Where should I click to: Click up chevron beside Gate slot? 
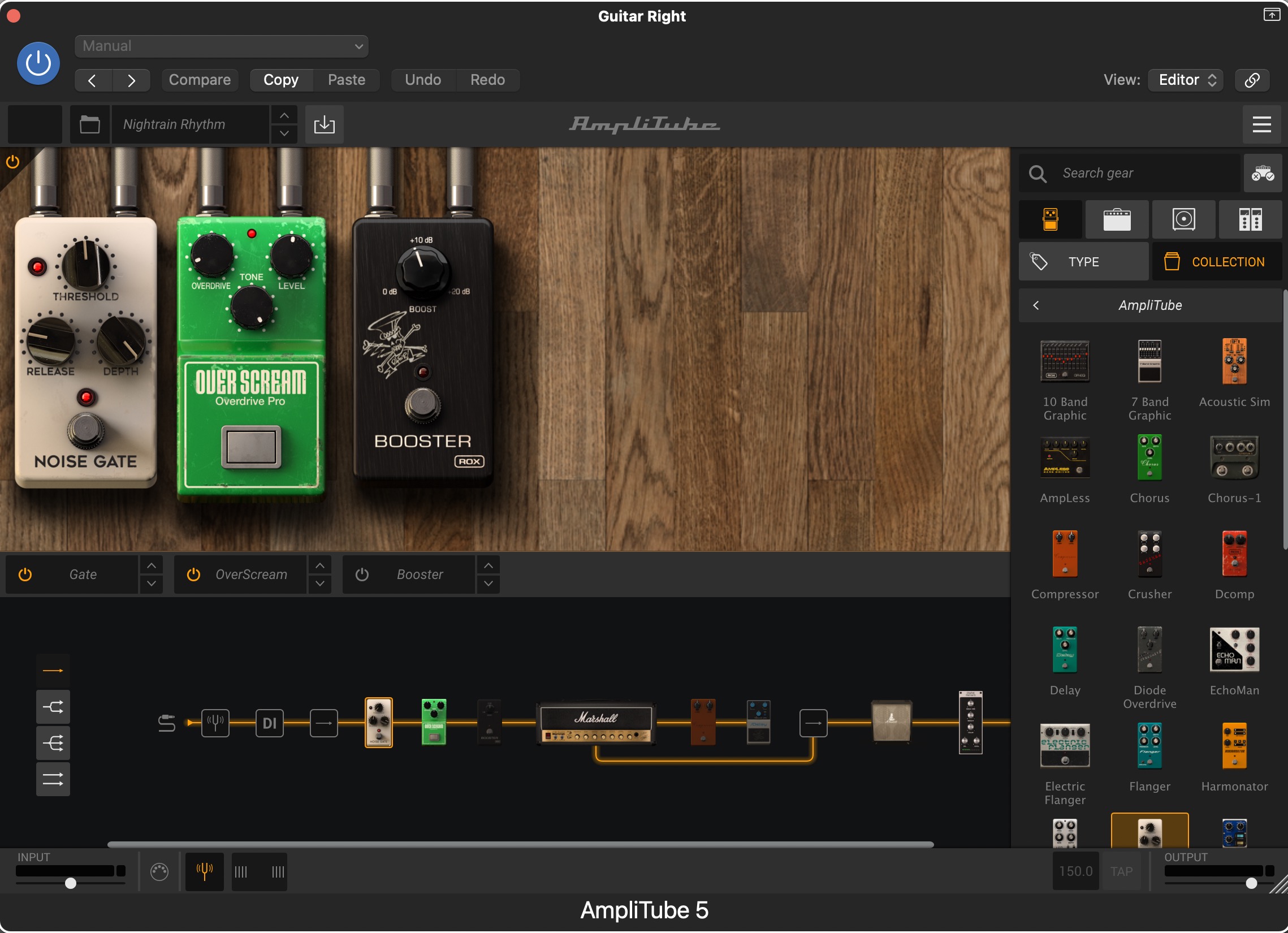click(x=151, y=565)
